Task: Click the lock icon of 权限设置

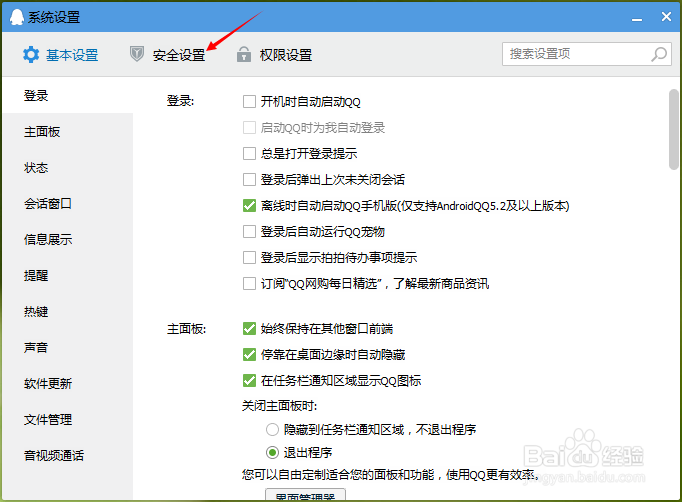Action: point(244,54)
